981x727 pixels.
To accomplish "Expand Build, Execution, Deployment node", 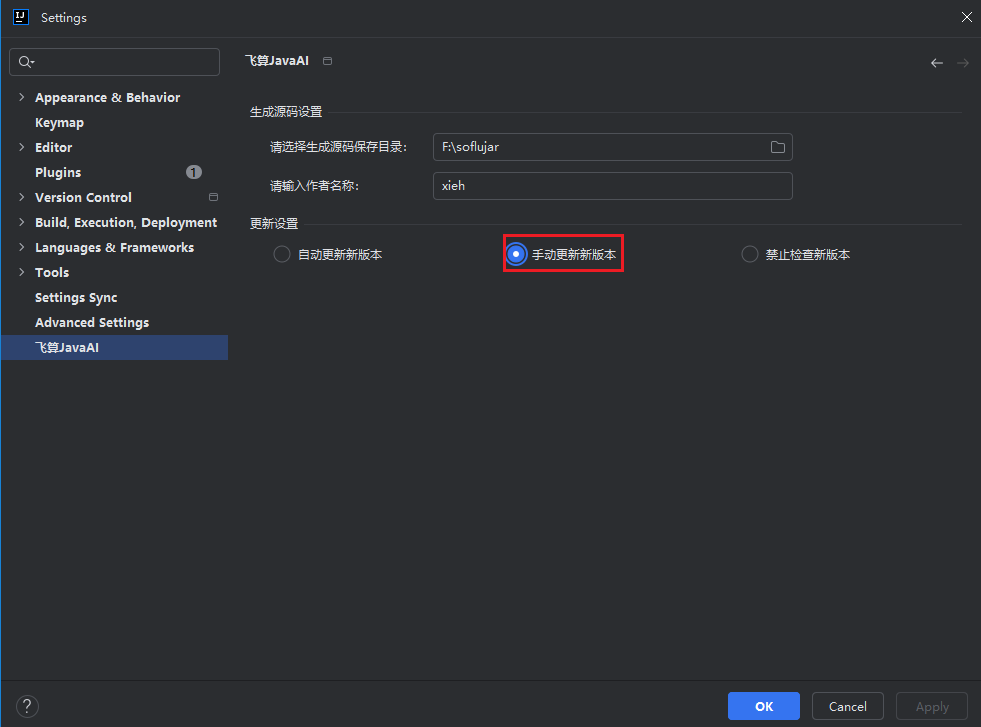I will (x=22, y=222).
